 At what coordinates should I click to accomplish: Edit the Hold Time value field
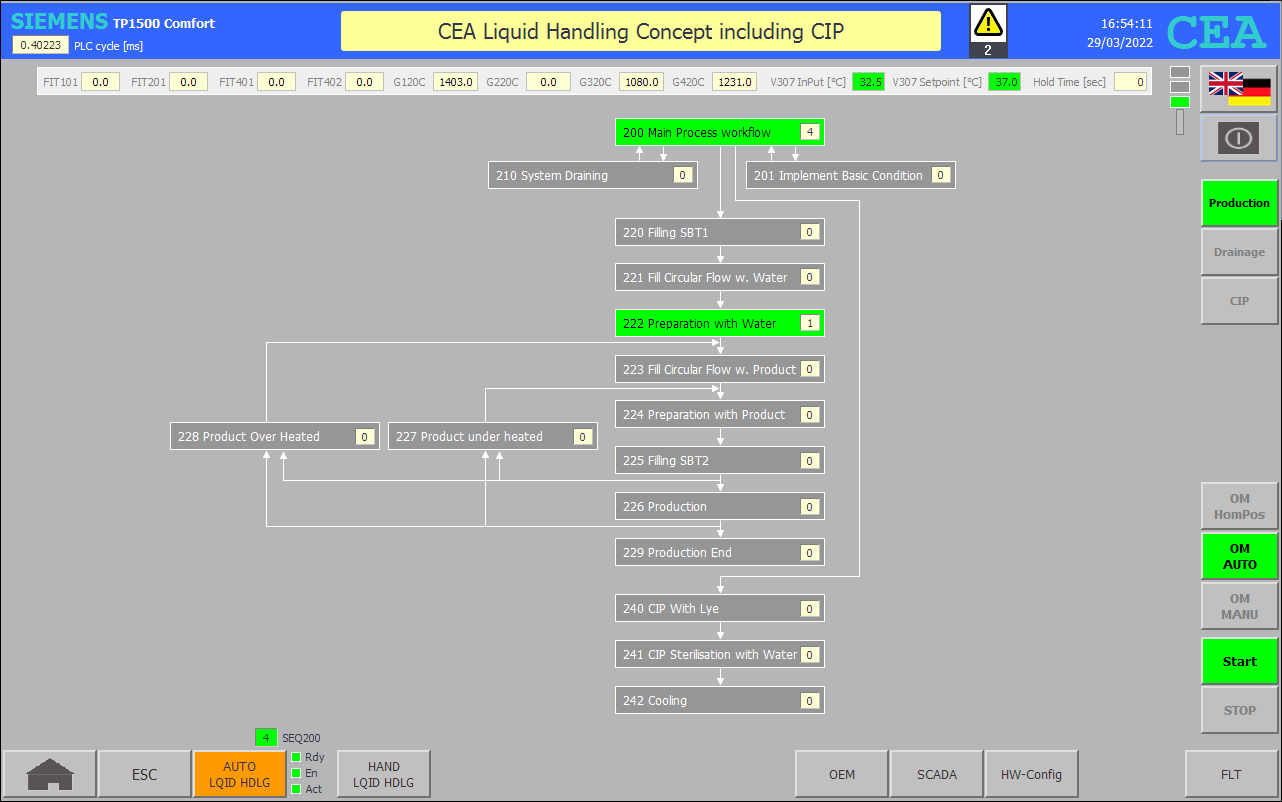(1130, 82)
